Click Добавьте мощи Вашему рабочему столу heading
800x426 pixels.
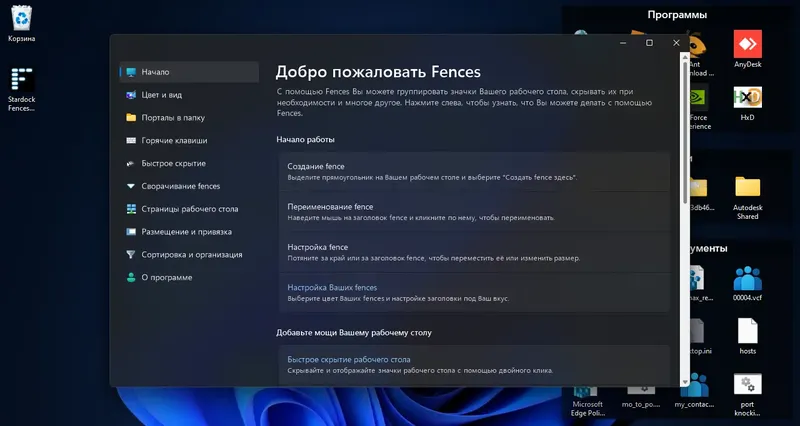pyautogui.click(x=354, y=333)
